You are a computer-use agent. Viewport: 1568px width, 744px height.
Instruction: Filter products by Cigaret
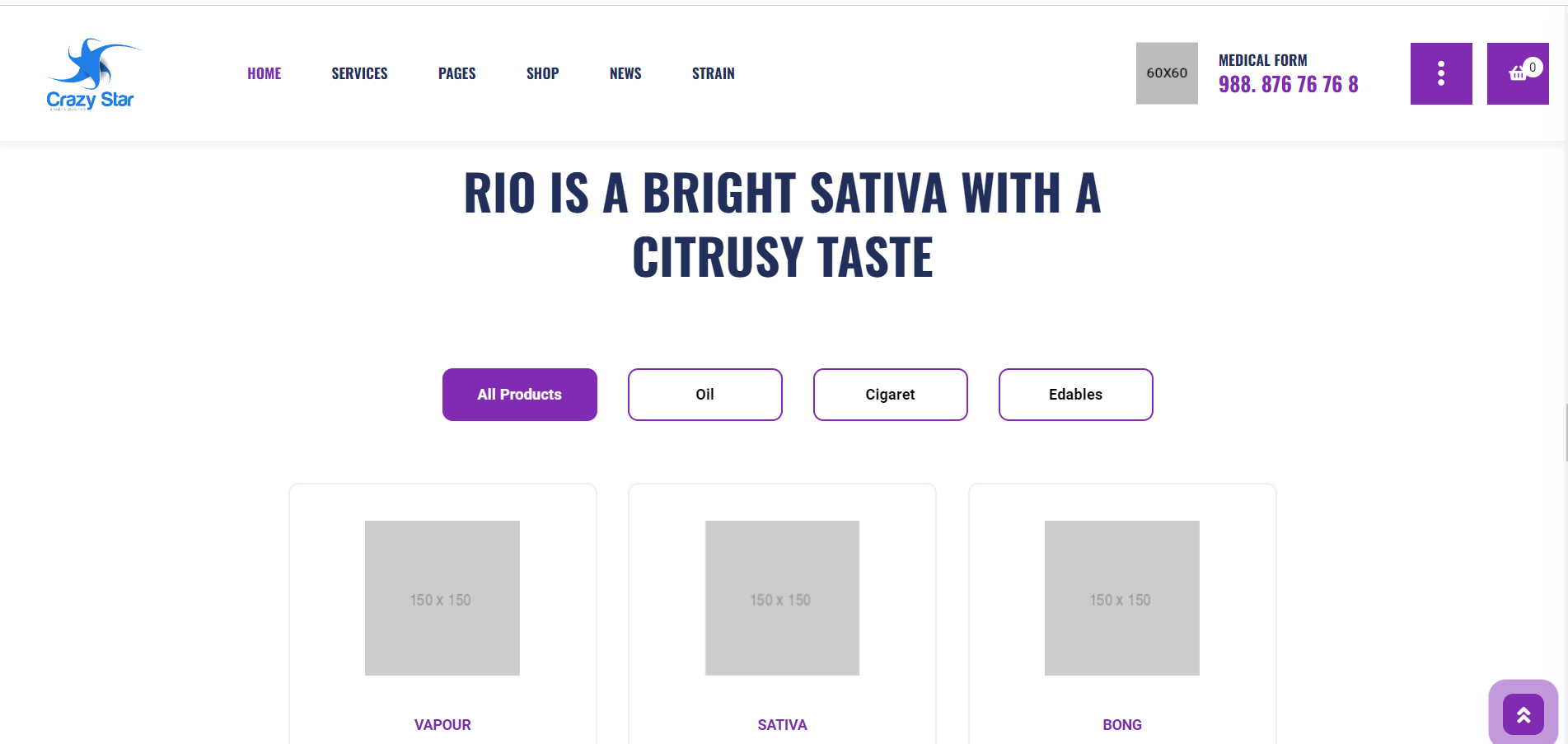pyautogui.click(x=891, y=395)
